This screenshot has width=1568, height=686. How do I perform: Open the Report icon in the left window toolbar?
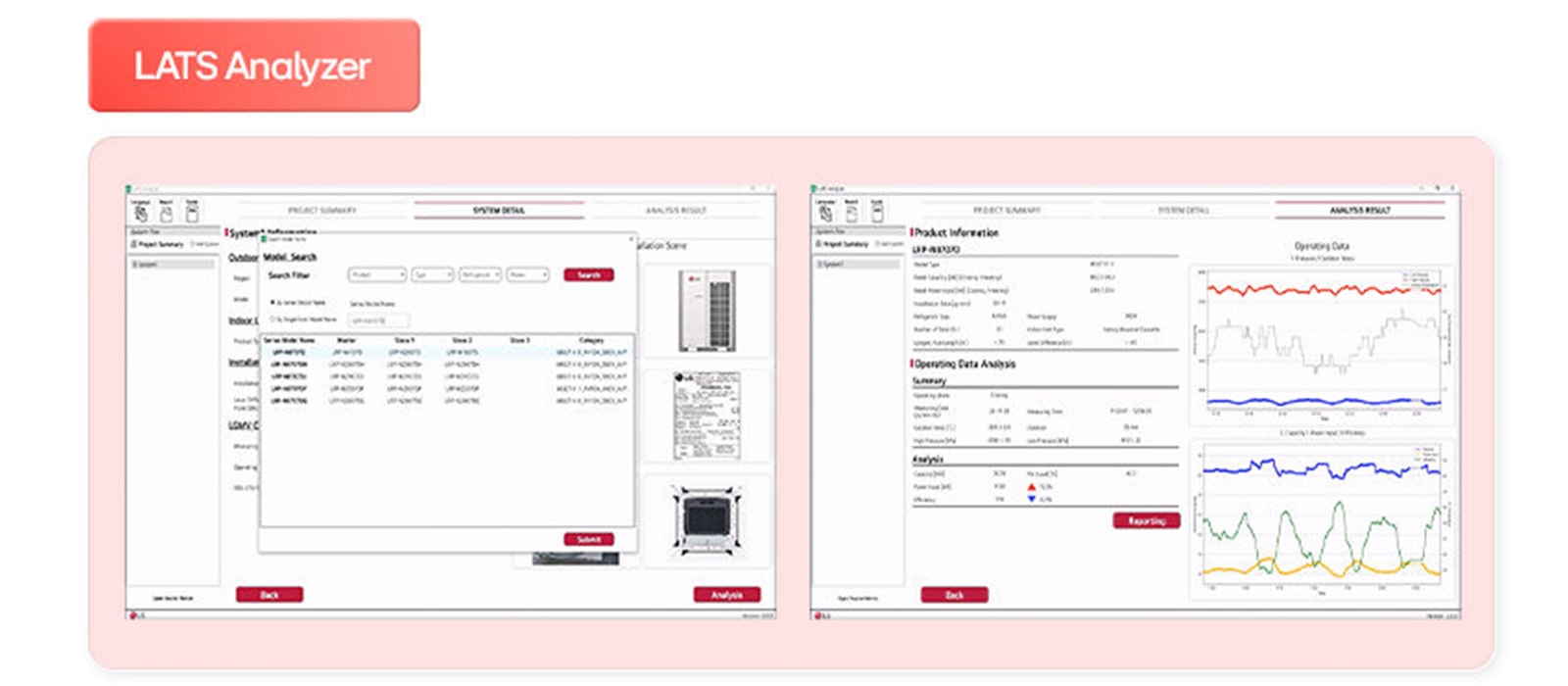click(x=167, y=212)
